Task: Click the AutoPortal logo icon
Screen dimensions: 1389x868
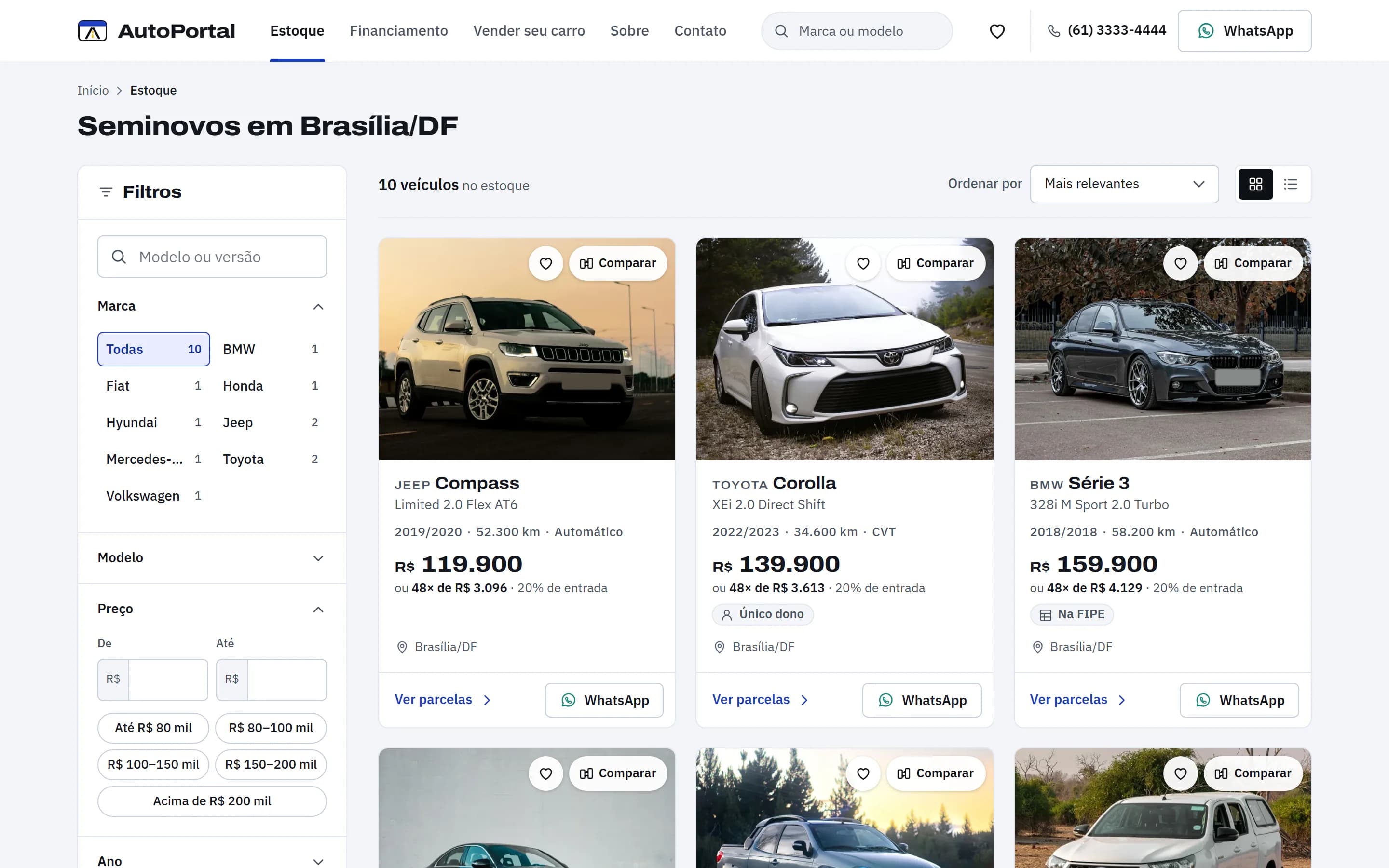Action: pos(93,31)
